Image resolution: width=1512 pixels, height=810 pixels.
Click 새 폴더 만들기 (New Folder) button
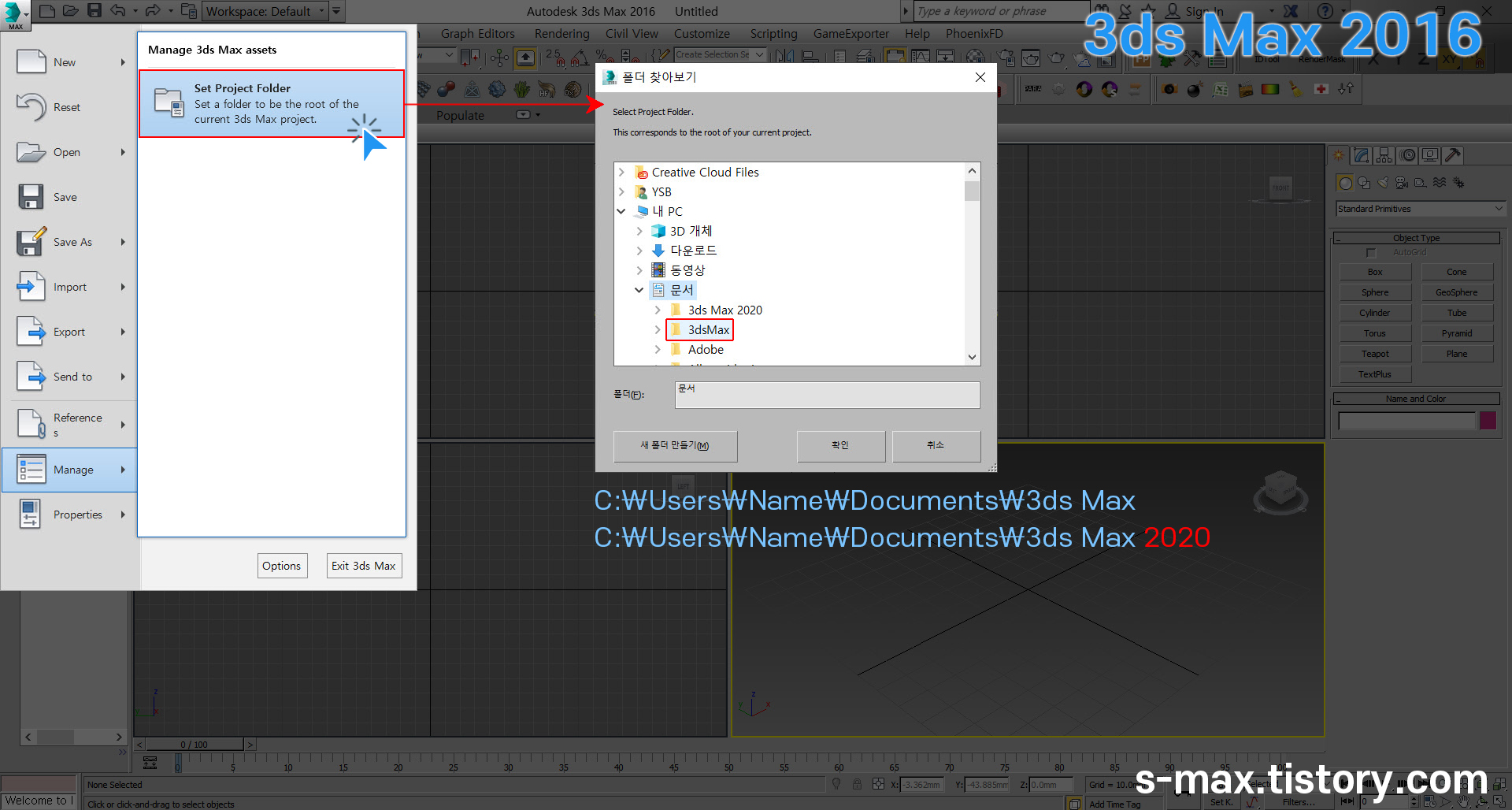click(675, 445)
